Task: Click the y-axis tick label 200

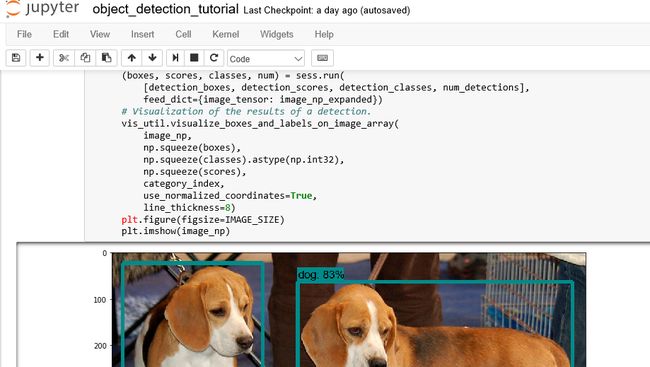Action: [100, 346]
